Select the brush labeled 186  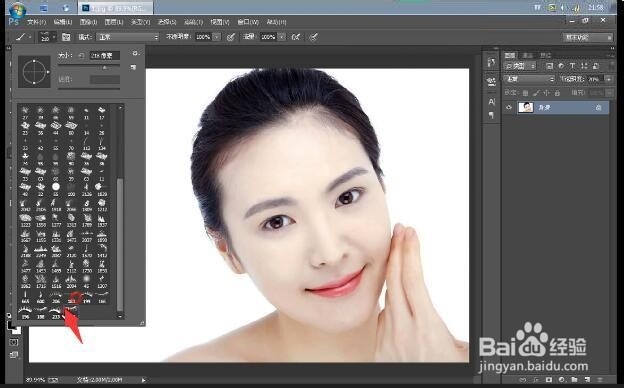[102, 297]
